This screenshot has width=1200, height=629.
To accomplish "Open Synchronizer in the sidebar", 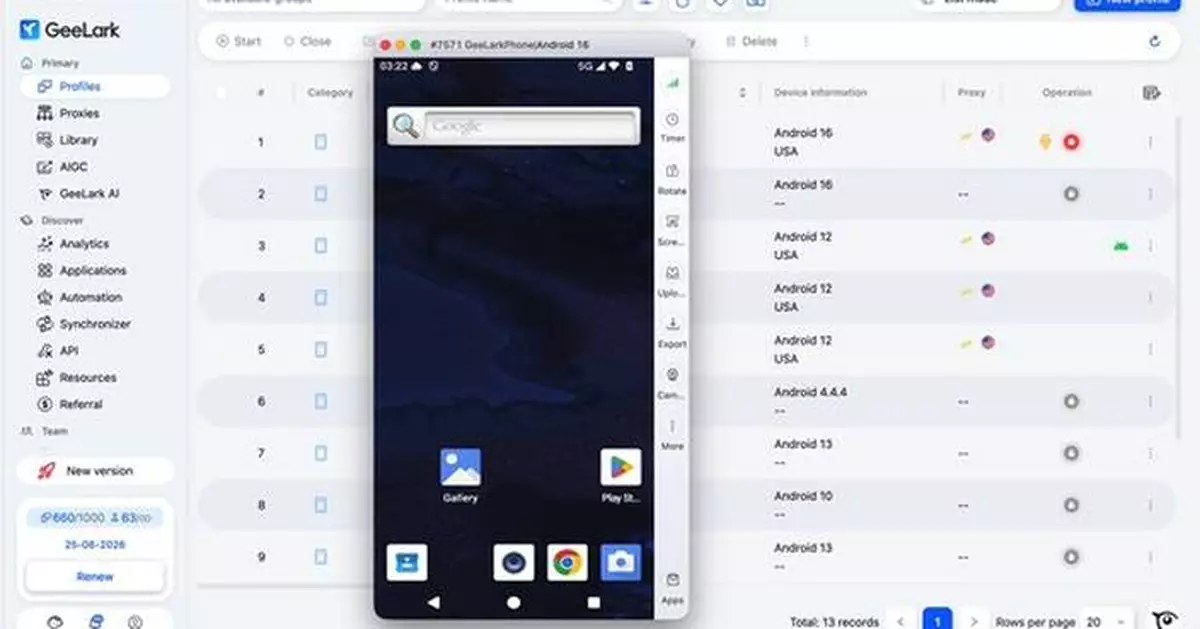I will 95,324.
